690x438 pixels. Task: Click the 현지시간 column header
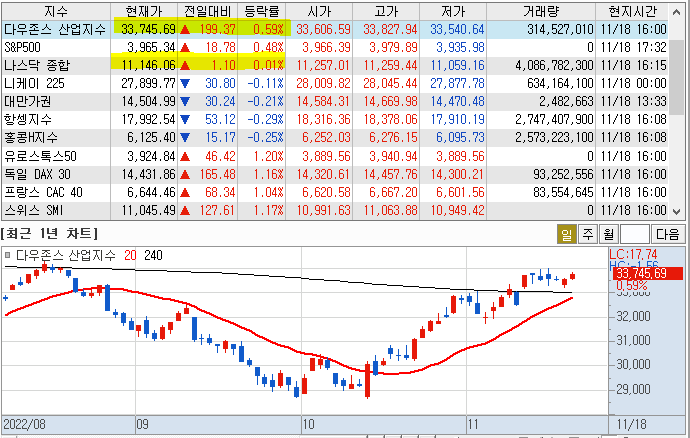pyautogui.click(x=632, y=11)
